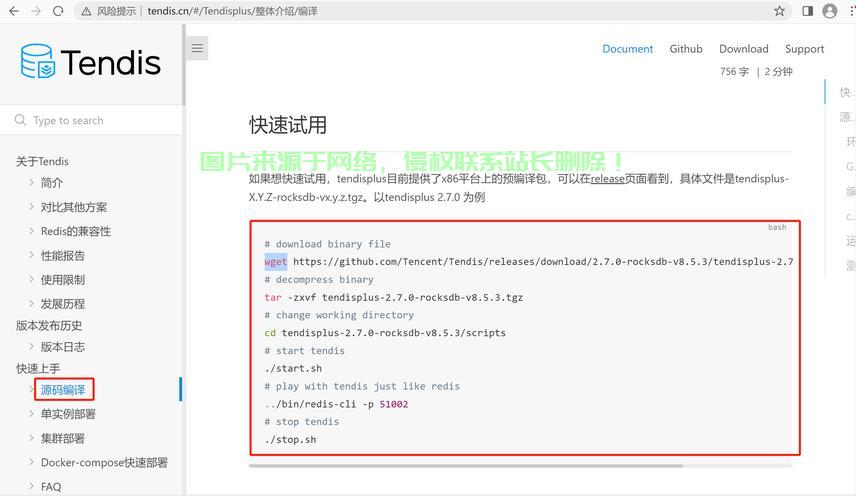
Task: Open the 发展历程 sidebar page
Action: click(x=63, y=303)
